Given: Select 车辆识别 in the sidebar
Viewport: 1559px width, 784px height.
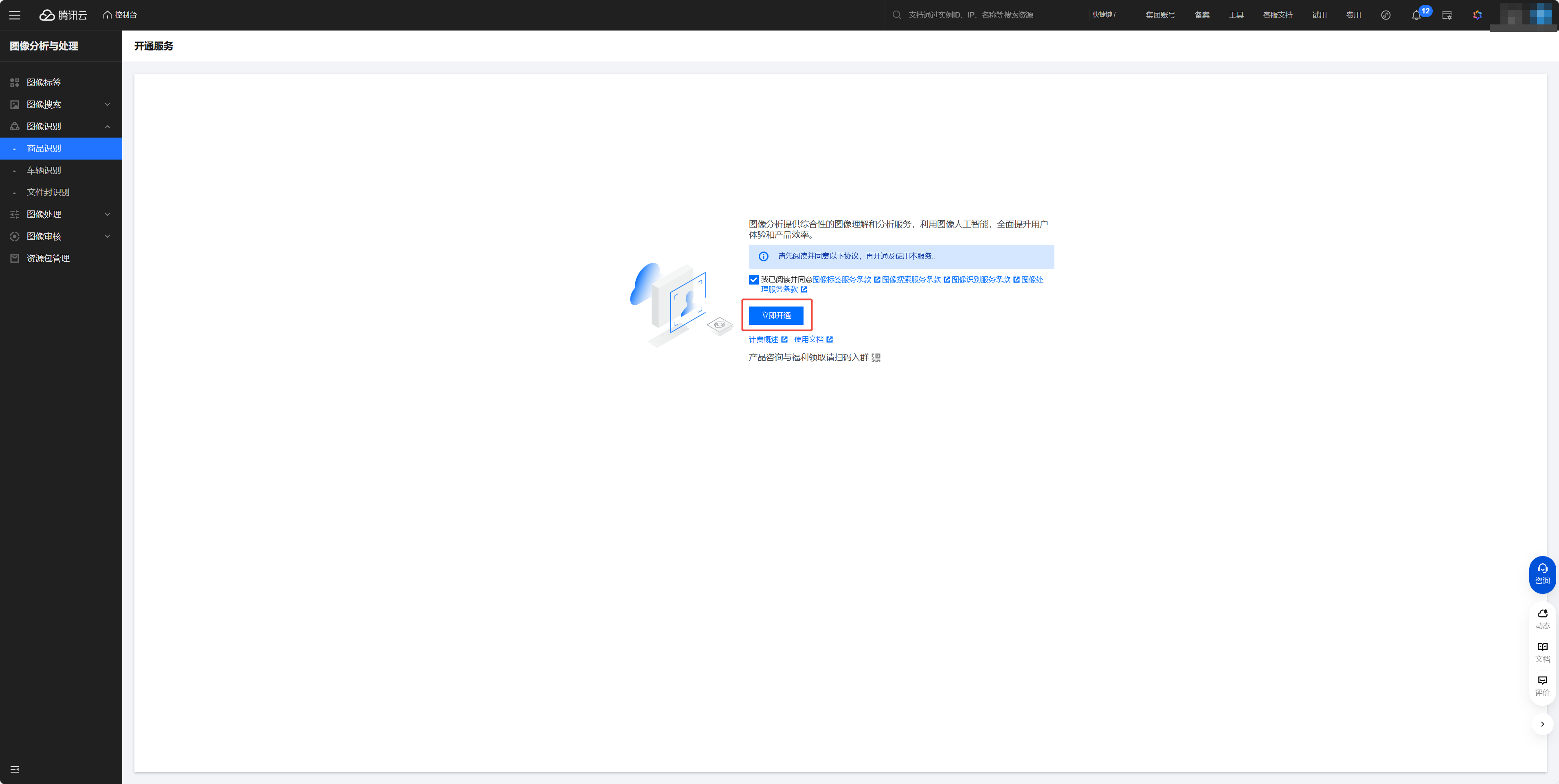Looking at the screenshot, I should click(x=44, y=171).
